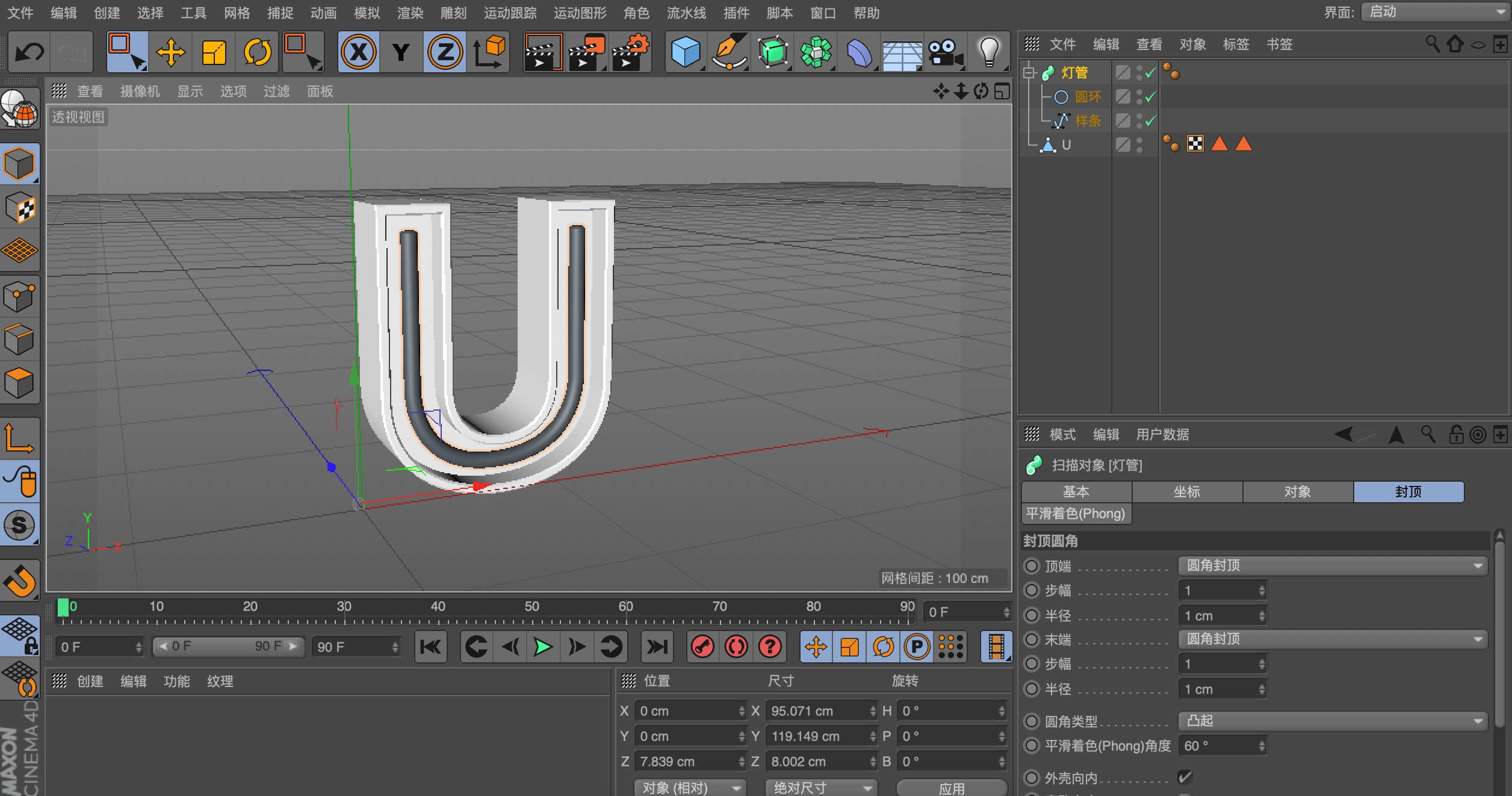Select the Rotate tool
The image size is (1512, 796).
tap(257, 52)
